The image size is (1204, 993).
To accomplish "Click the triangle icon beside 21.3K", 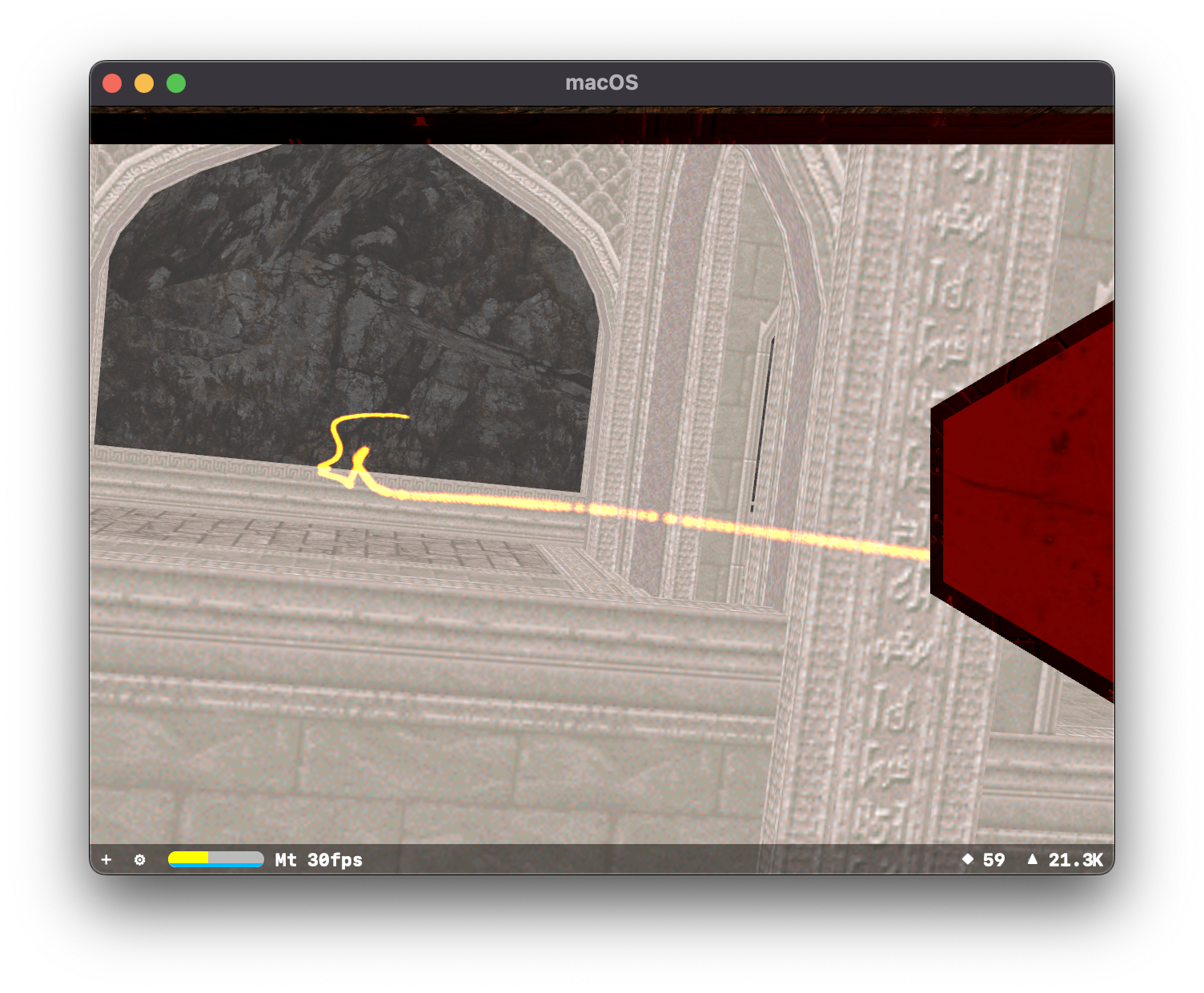I will click(1033, 859).
